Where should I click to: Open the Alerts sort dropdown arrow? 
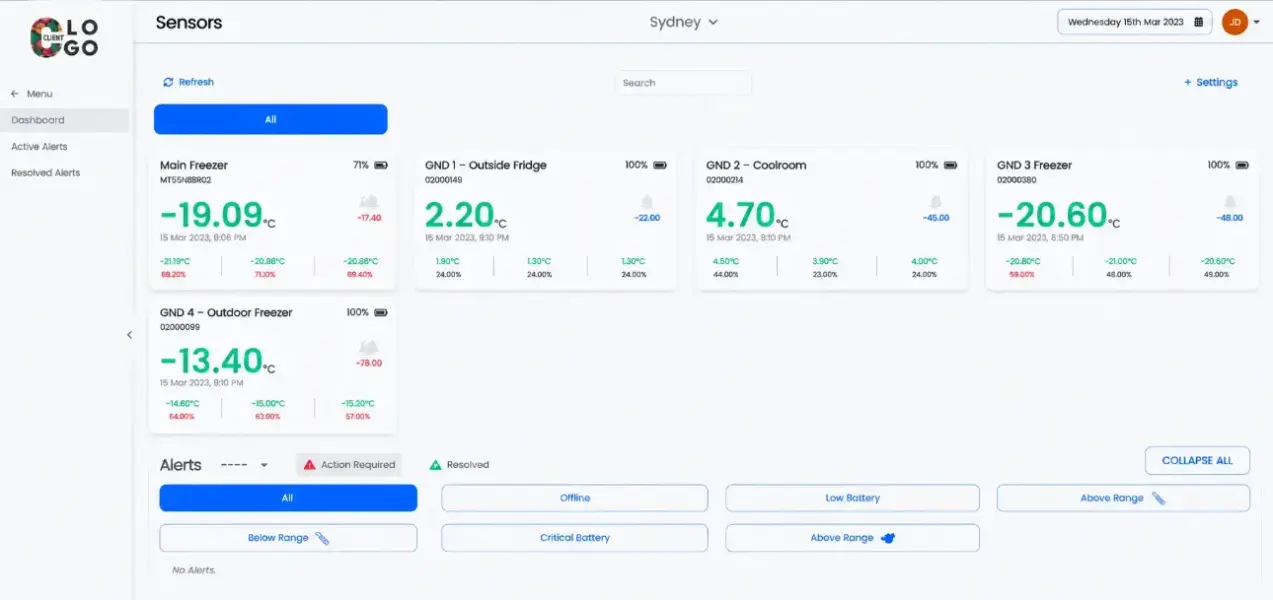point(264,465)
